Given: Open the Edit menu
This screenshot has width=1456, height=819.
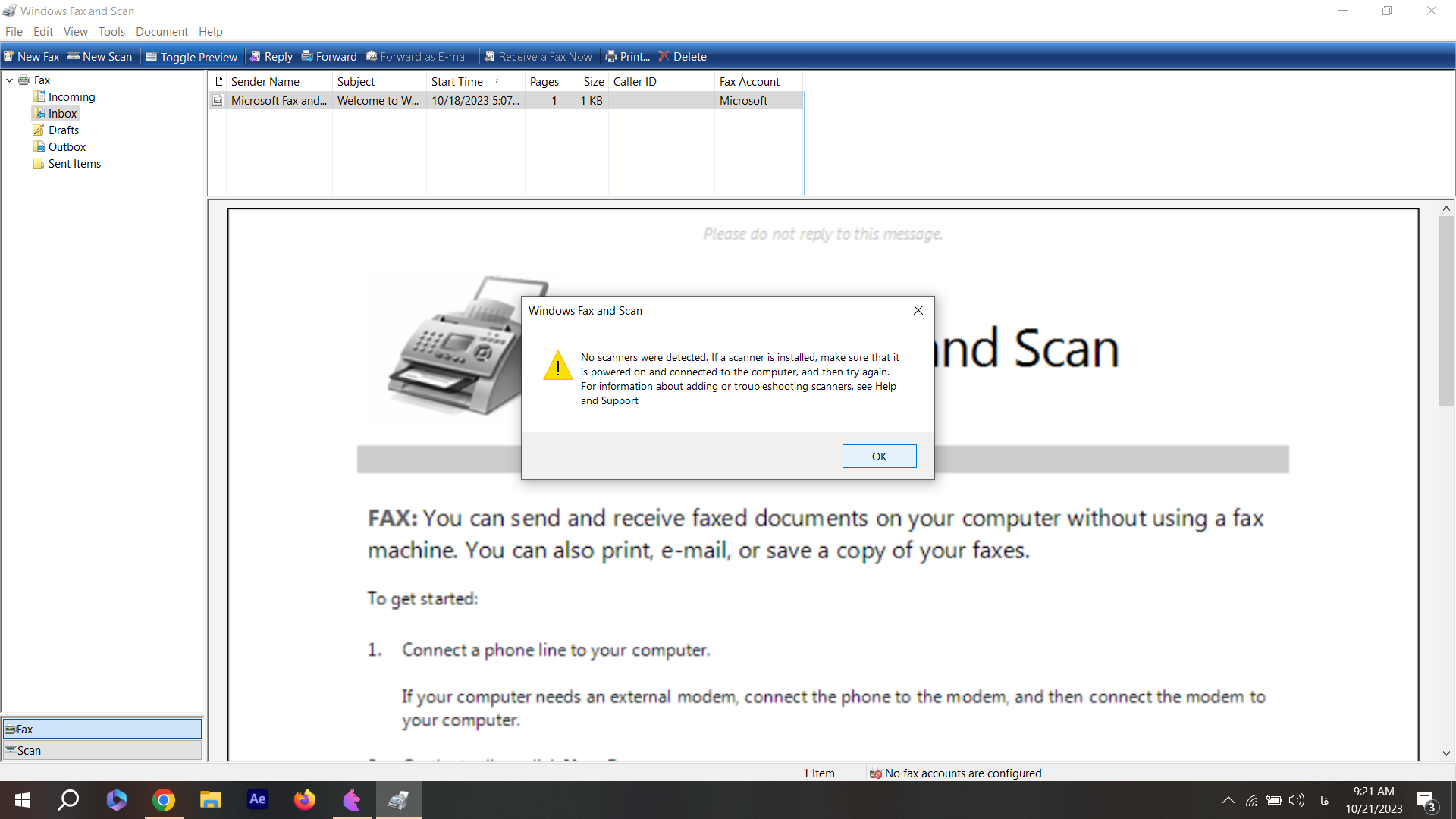Looking at the screenshot, I should pyautogui.click(x=43, y=32).
